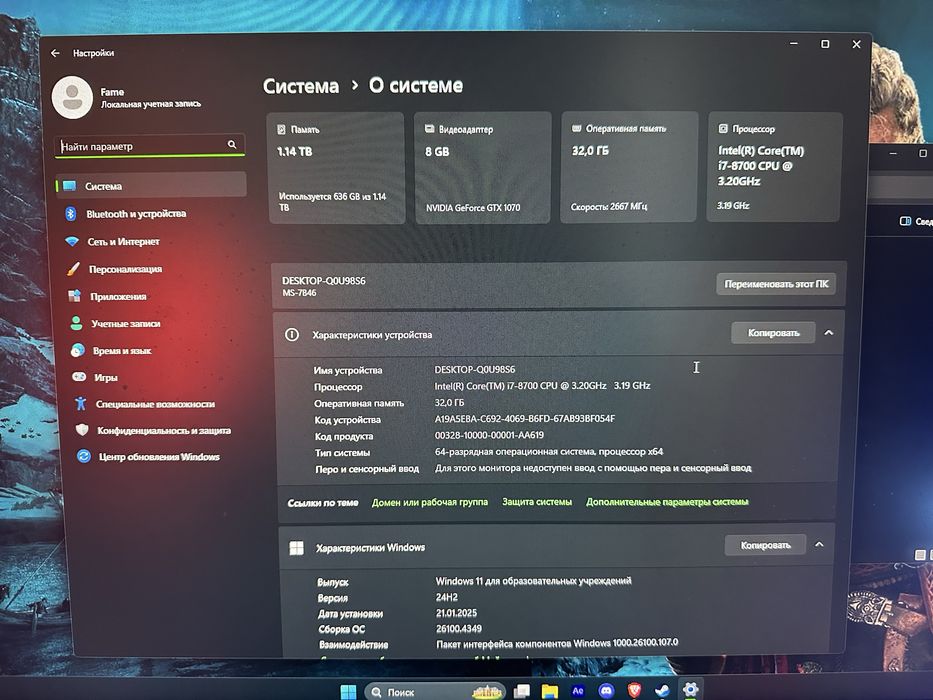Image resolution: width=933 pixels, height=700 pixels.
Task: Click the green person Учетные записи icon
Action: pos(76,323)
